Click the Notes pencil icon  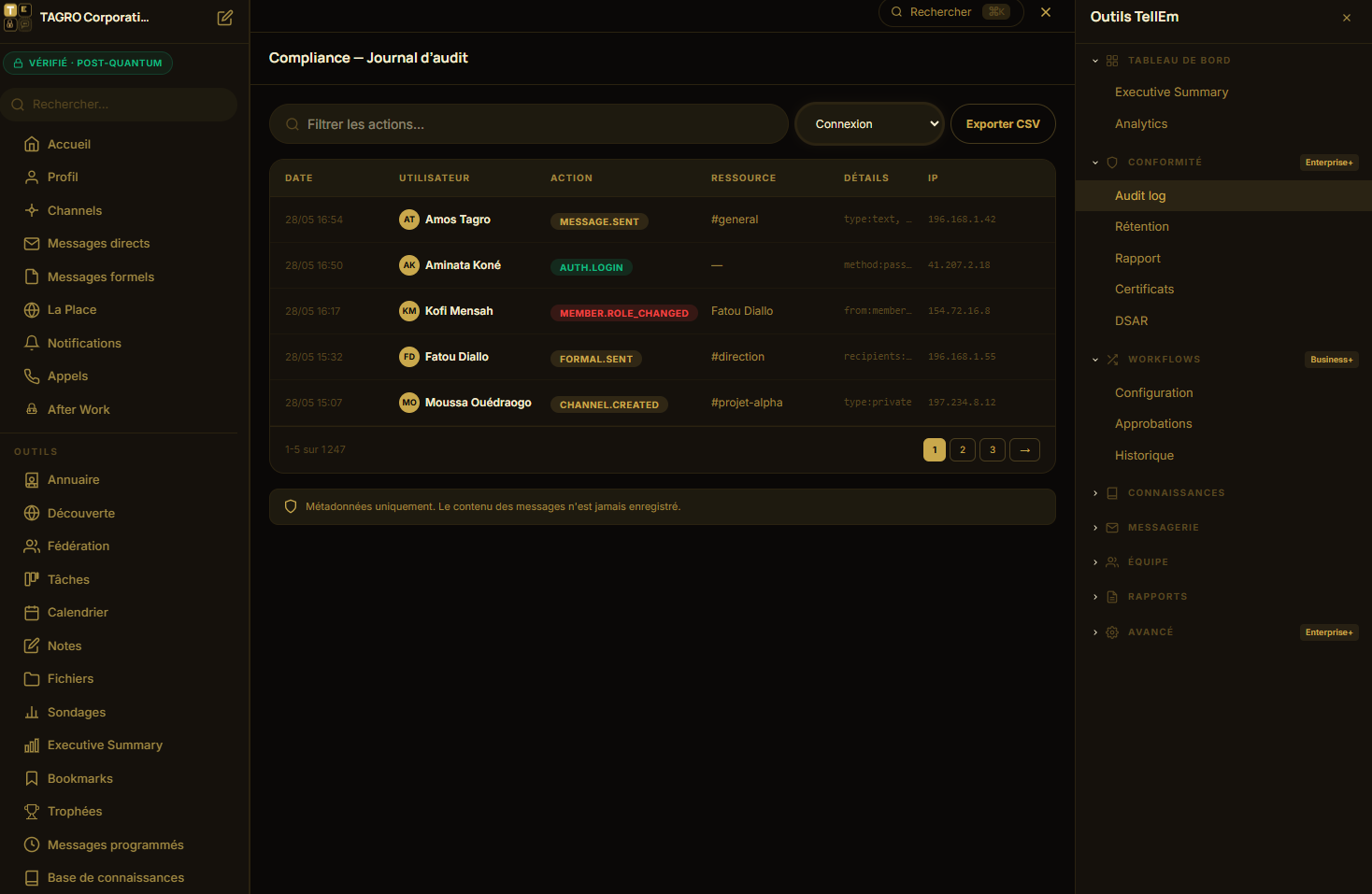tap(32, 646)
